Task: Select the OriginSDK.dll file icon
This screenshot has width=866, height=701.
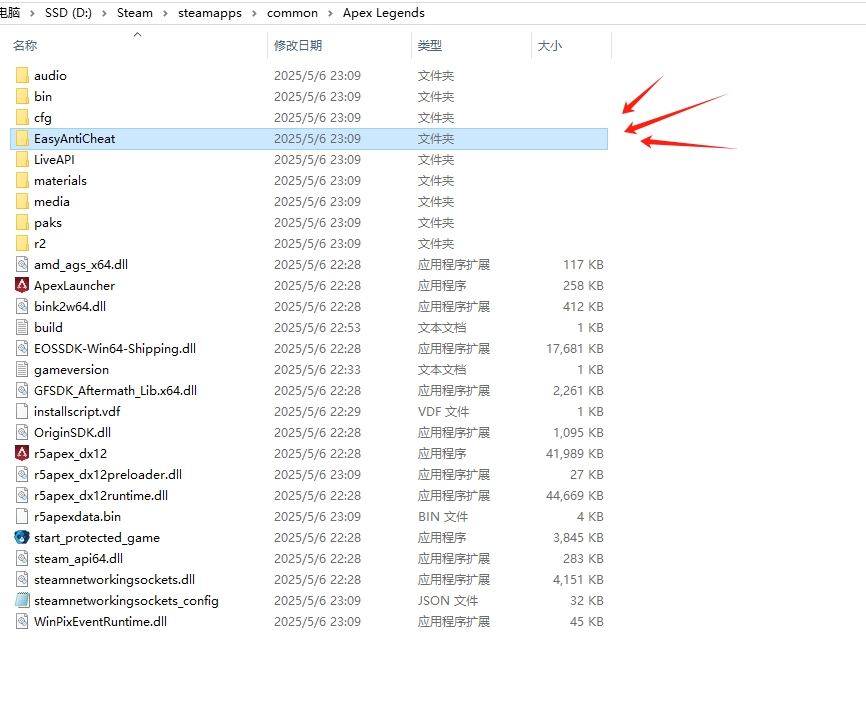Action: (x=22, y=433)
